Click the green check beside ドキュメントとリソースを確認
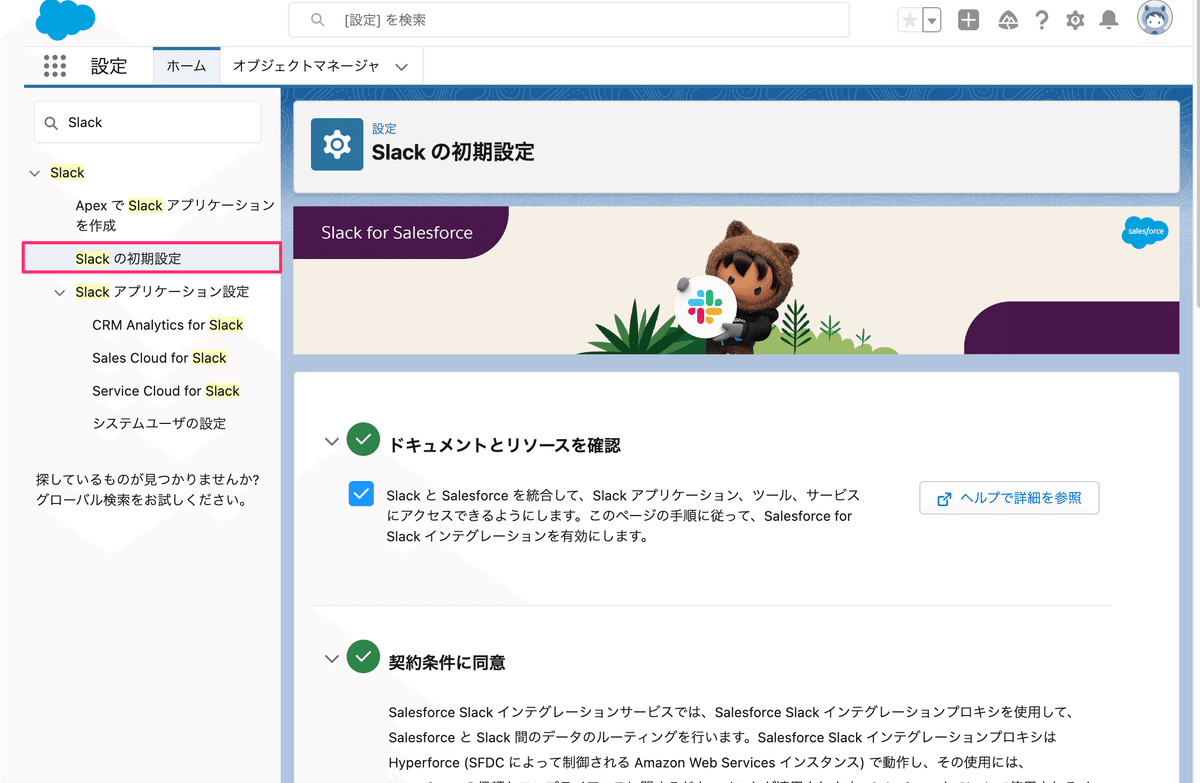 [363, 440]
